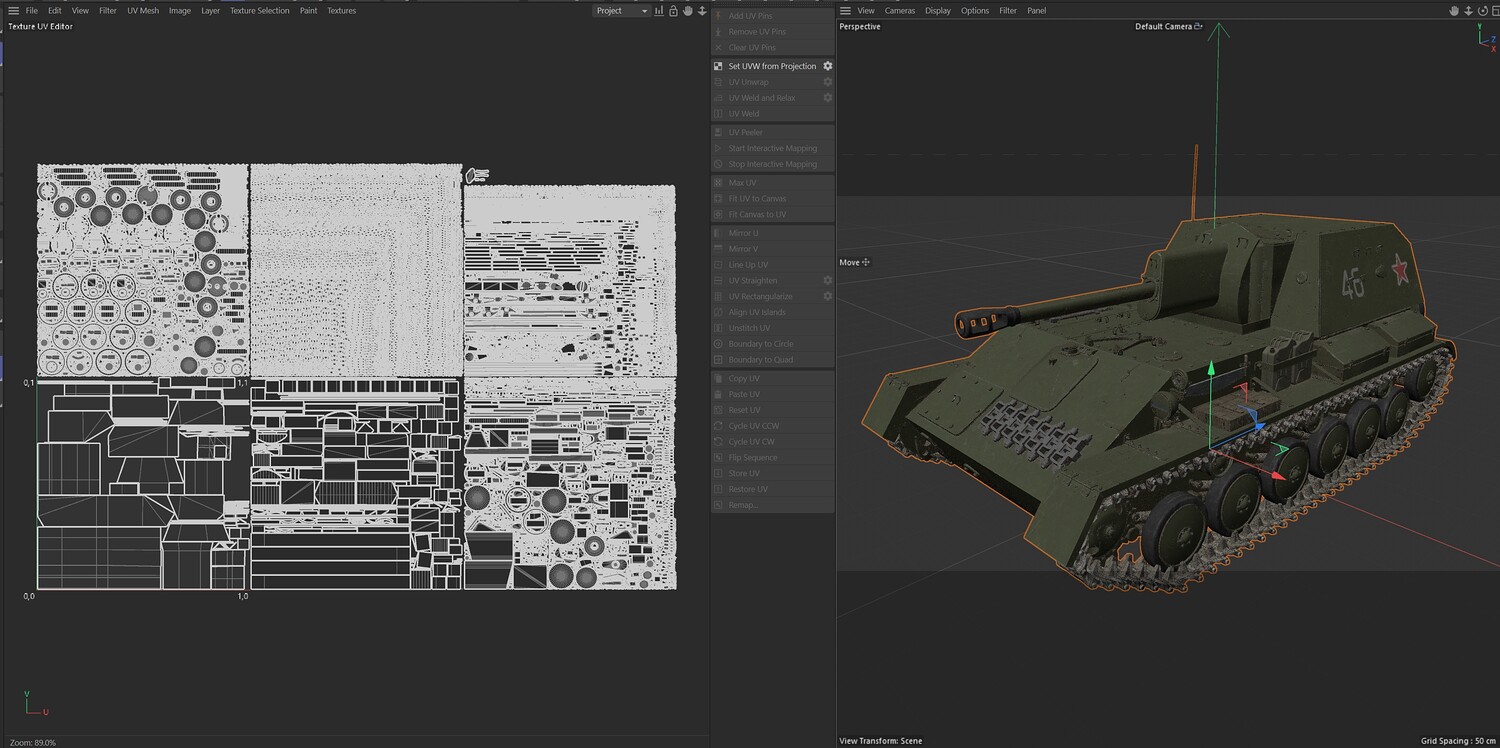Click the up-down zoom arrows icon in UV editor header

(x=702, y=11)
